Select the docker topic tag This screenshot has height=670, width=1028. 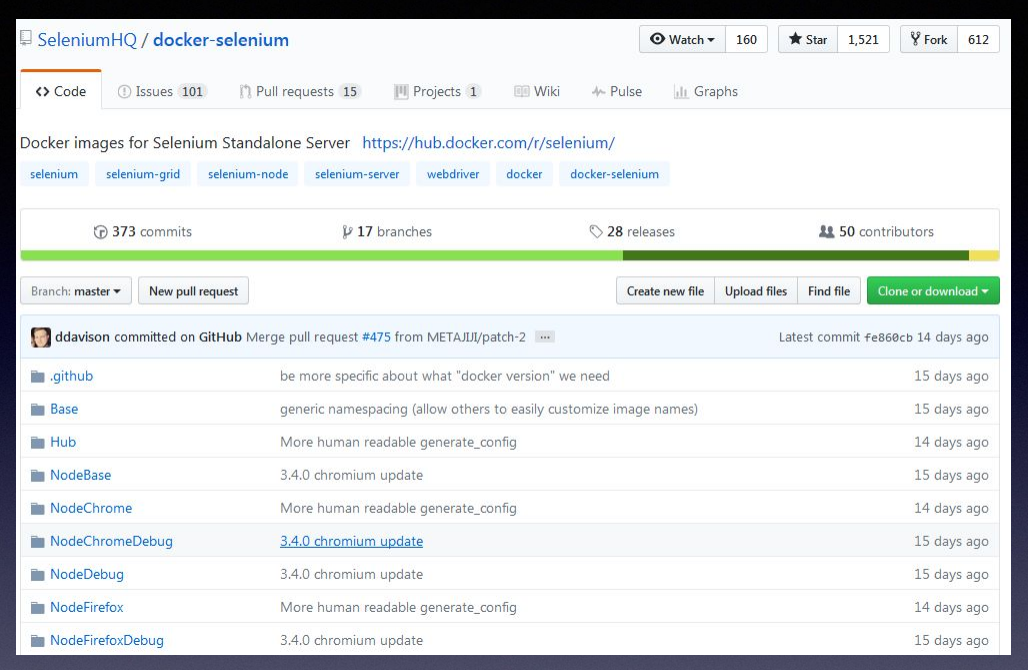pos(524,174)
